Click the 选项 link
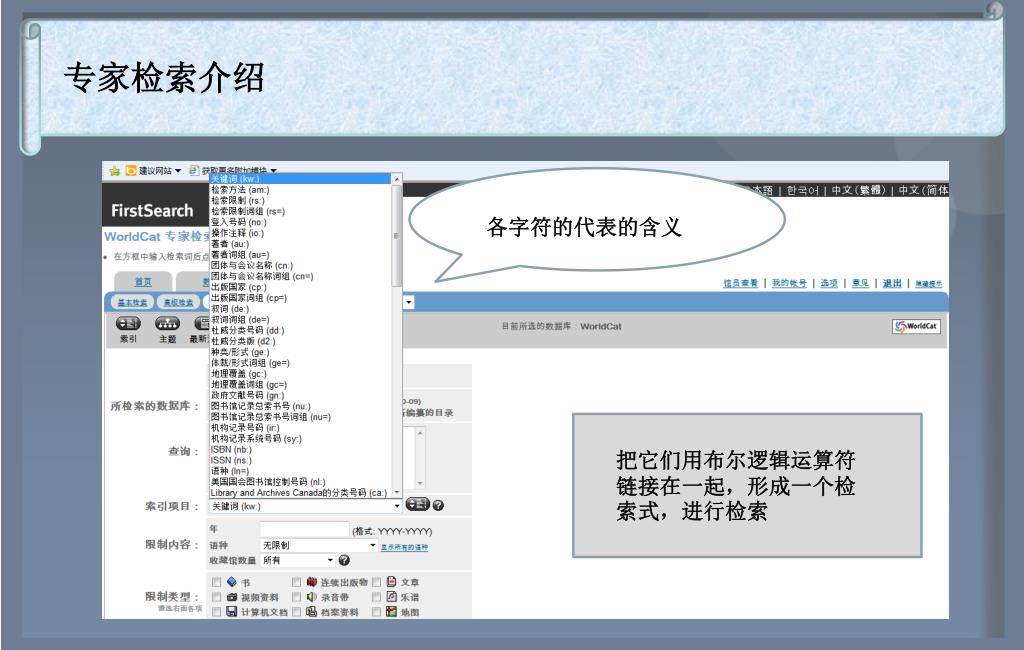 tap(829, 283)
